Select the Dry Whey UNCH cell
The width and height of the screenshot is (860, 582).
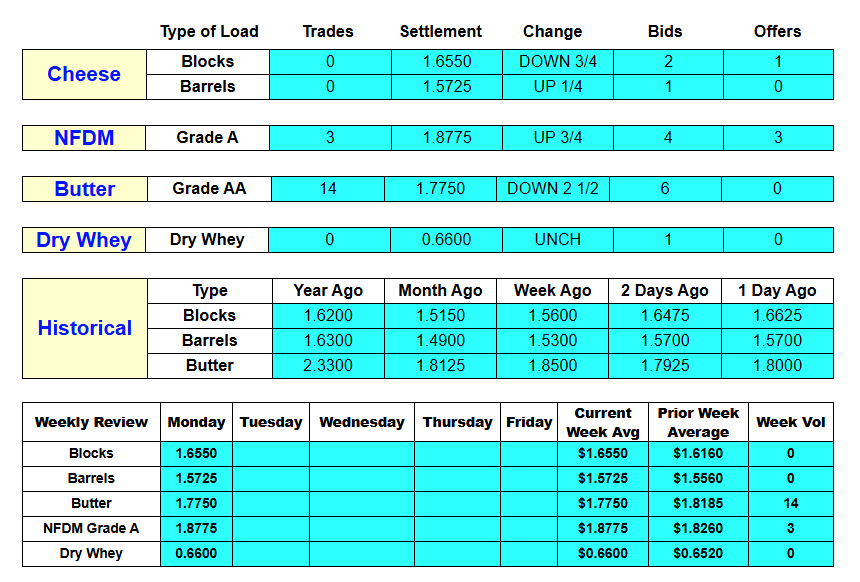coord(558,240)
